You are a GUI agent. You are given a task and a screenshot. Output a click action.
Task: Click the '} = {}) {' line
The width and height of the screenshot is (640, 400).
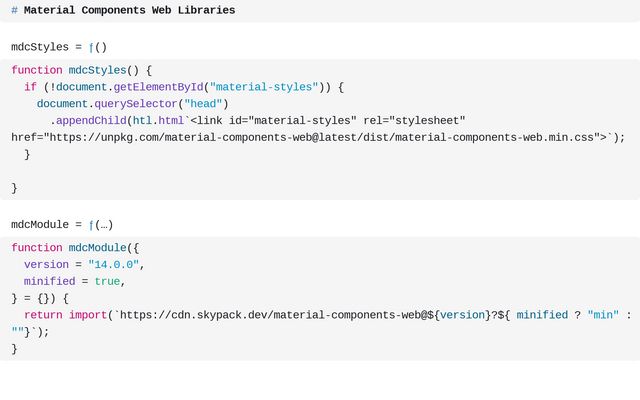[x=40, y=298]
